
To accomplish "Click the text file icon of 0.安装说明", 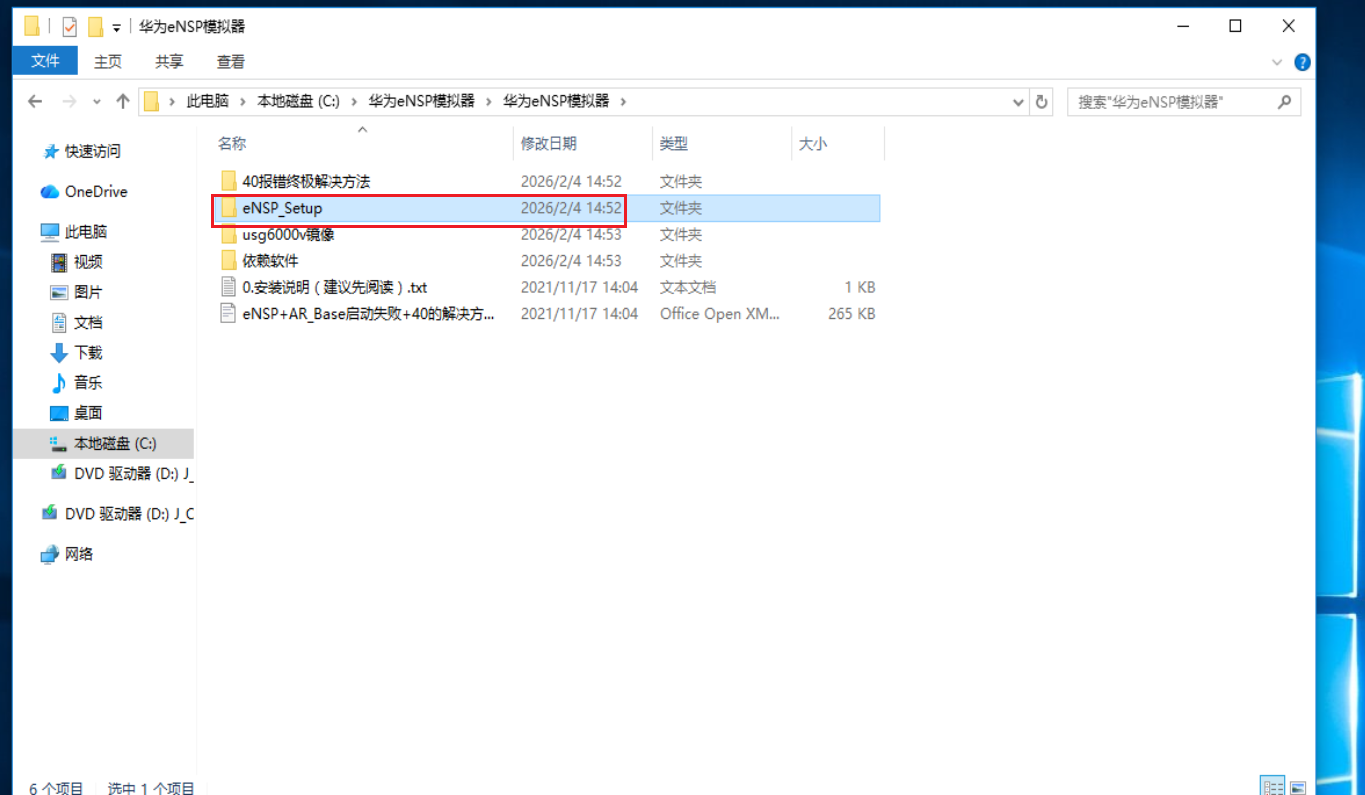I will click(229, 287).
